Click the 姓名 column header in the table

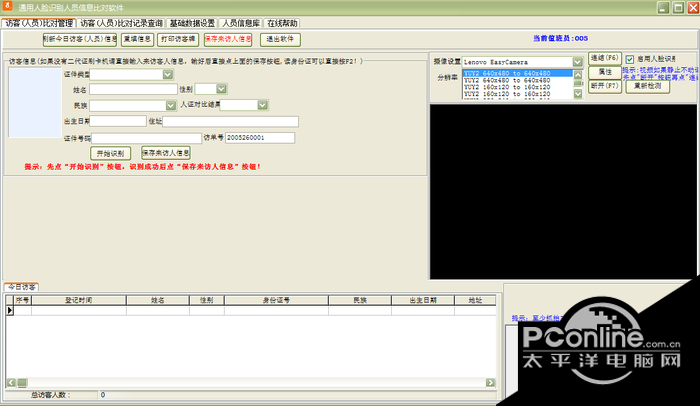coord(158,300)
